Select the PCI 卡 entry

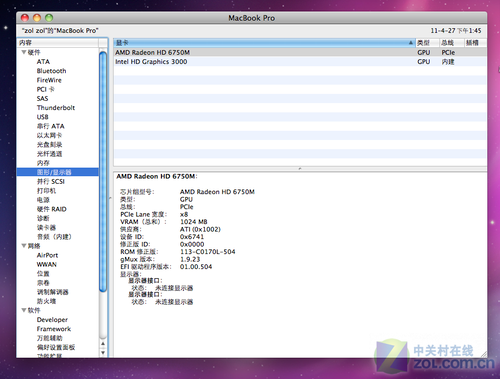click(45, 89)
